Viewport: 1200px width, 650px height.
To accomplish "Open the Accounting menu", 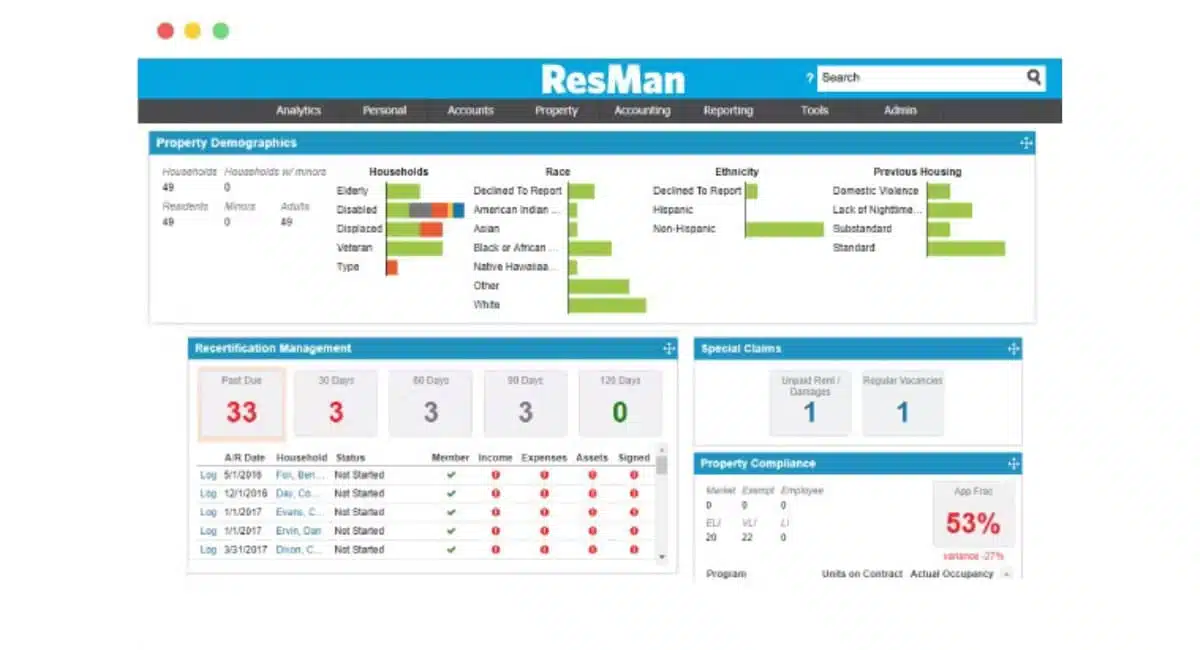I will 642,111.
